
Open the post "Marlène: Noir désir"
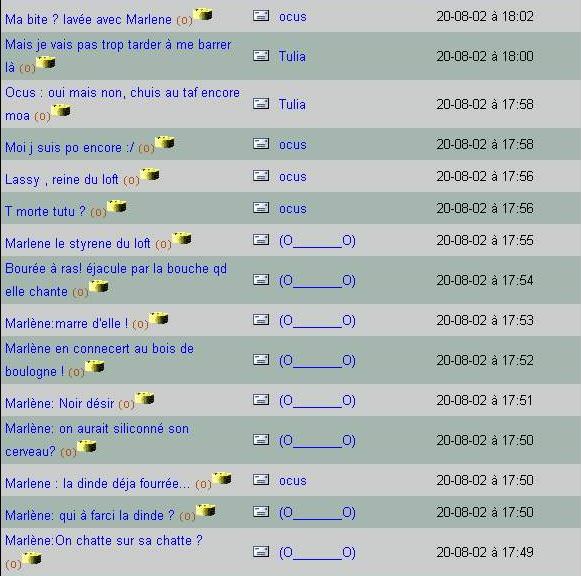[59, 403]
